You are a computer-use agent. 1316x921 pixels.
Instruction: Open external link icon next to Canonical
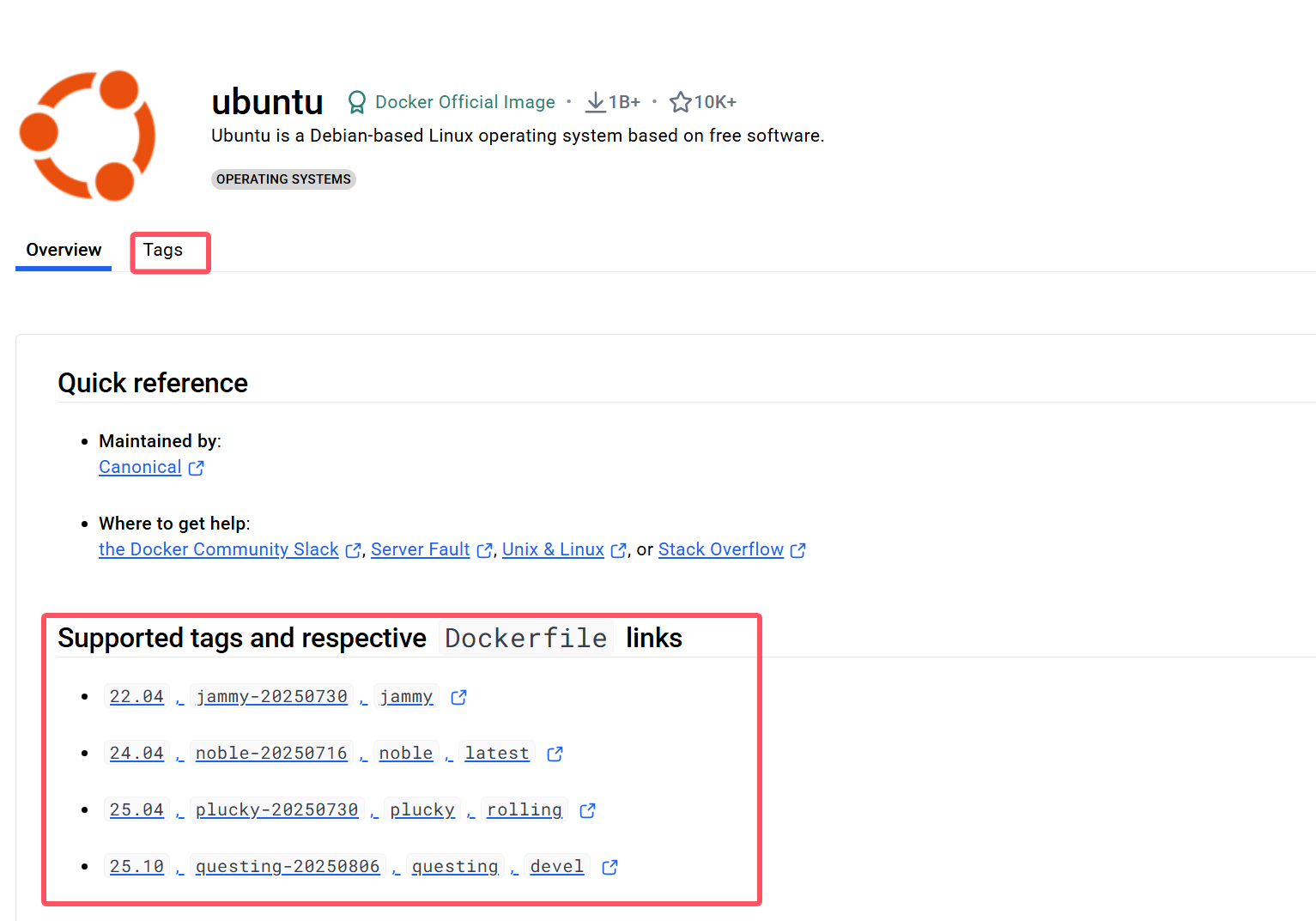click(x=197, y=468)
